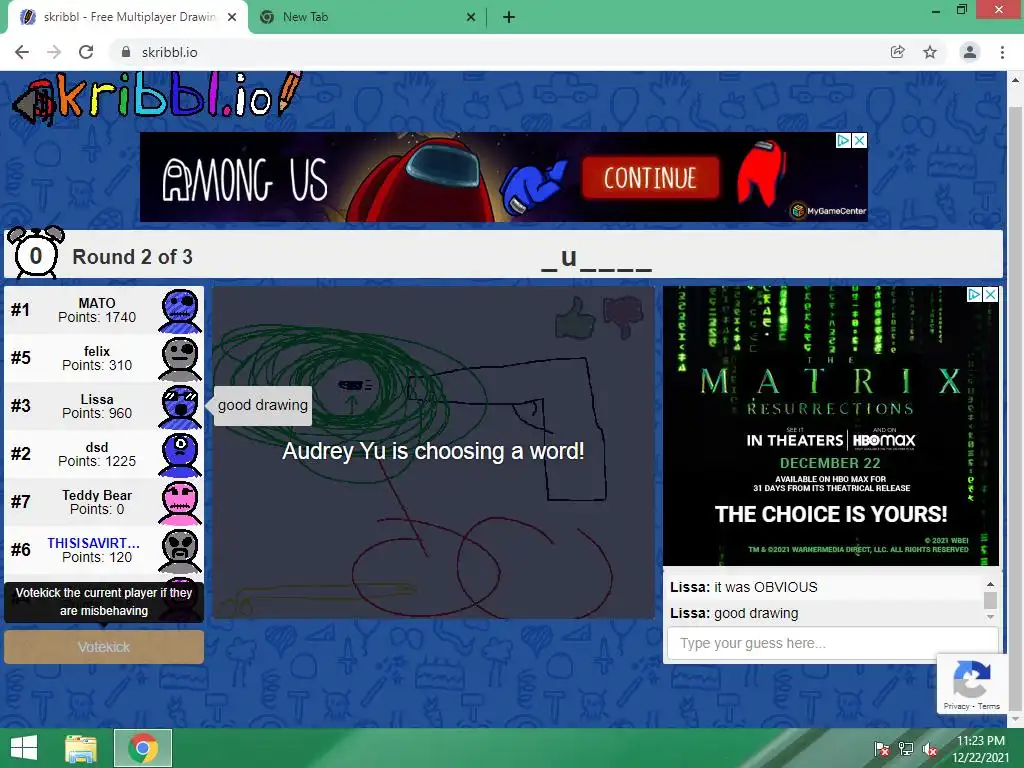Click the Matrix Resurrections ad banner
This screenshot has height=768, width=1024.
pyautogui.click(x=831, y=426)
